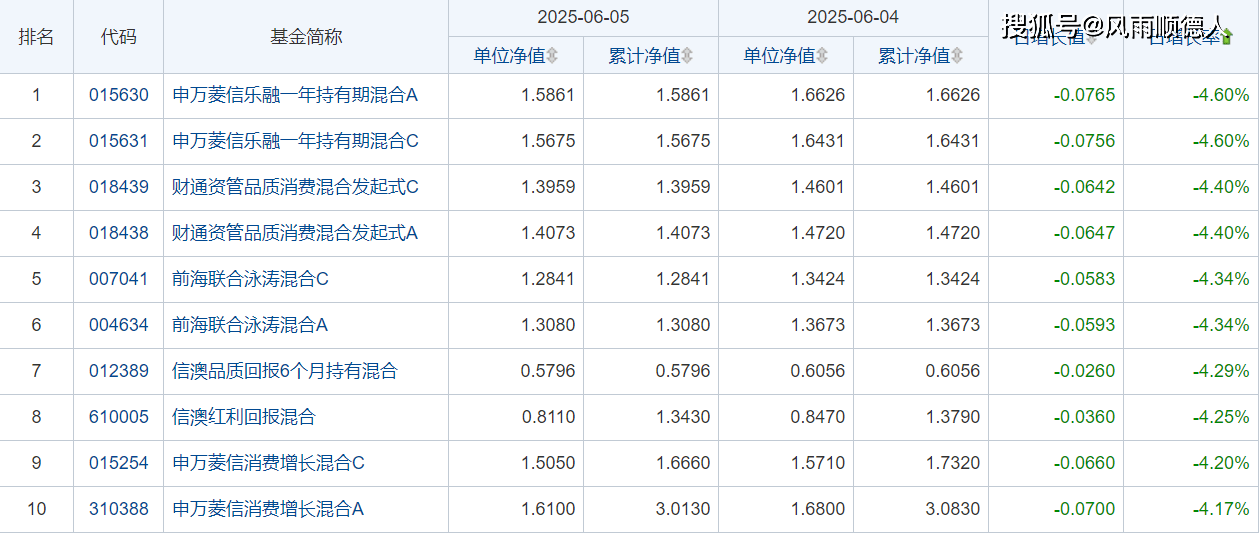The width and height of the screenshot is (1259, 533).
Task: Select daily change -0.0700
Action: point(1084,509)
